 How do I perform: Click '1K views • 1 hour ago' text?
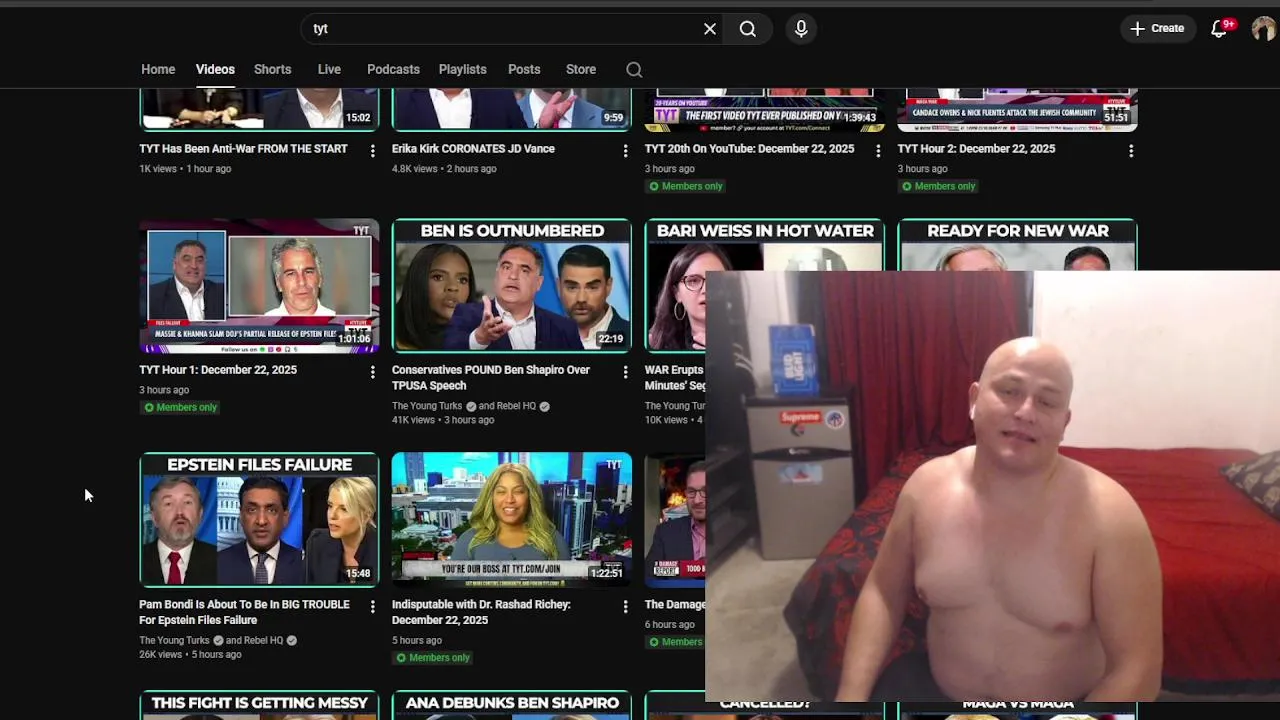coord(185,168)
